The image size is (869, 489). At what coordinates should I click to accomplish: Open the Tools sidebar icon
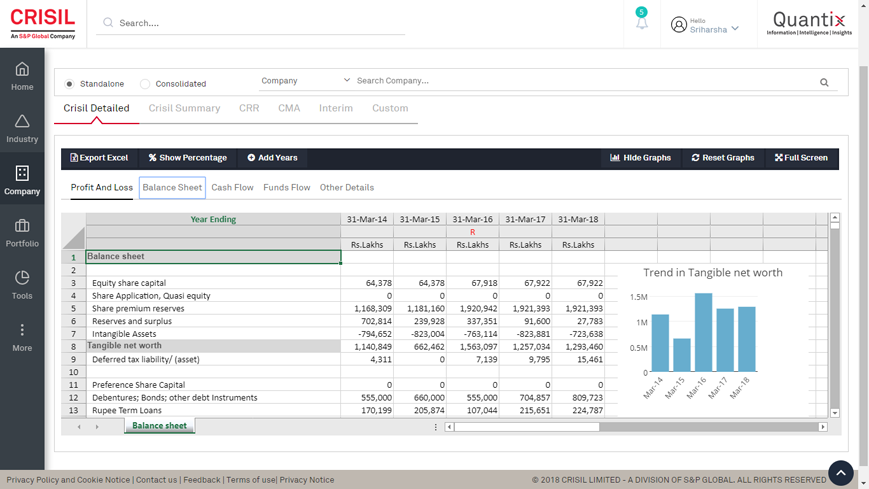(22, 284)
